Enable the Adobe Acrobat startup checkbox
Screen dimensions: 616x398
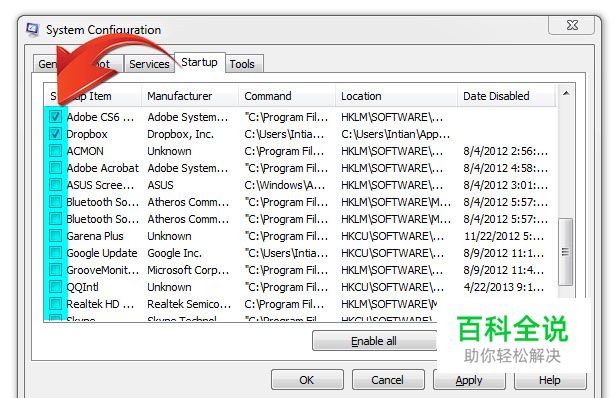[x=55, y=168]
